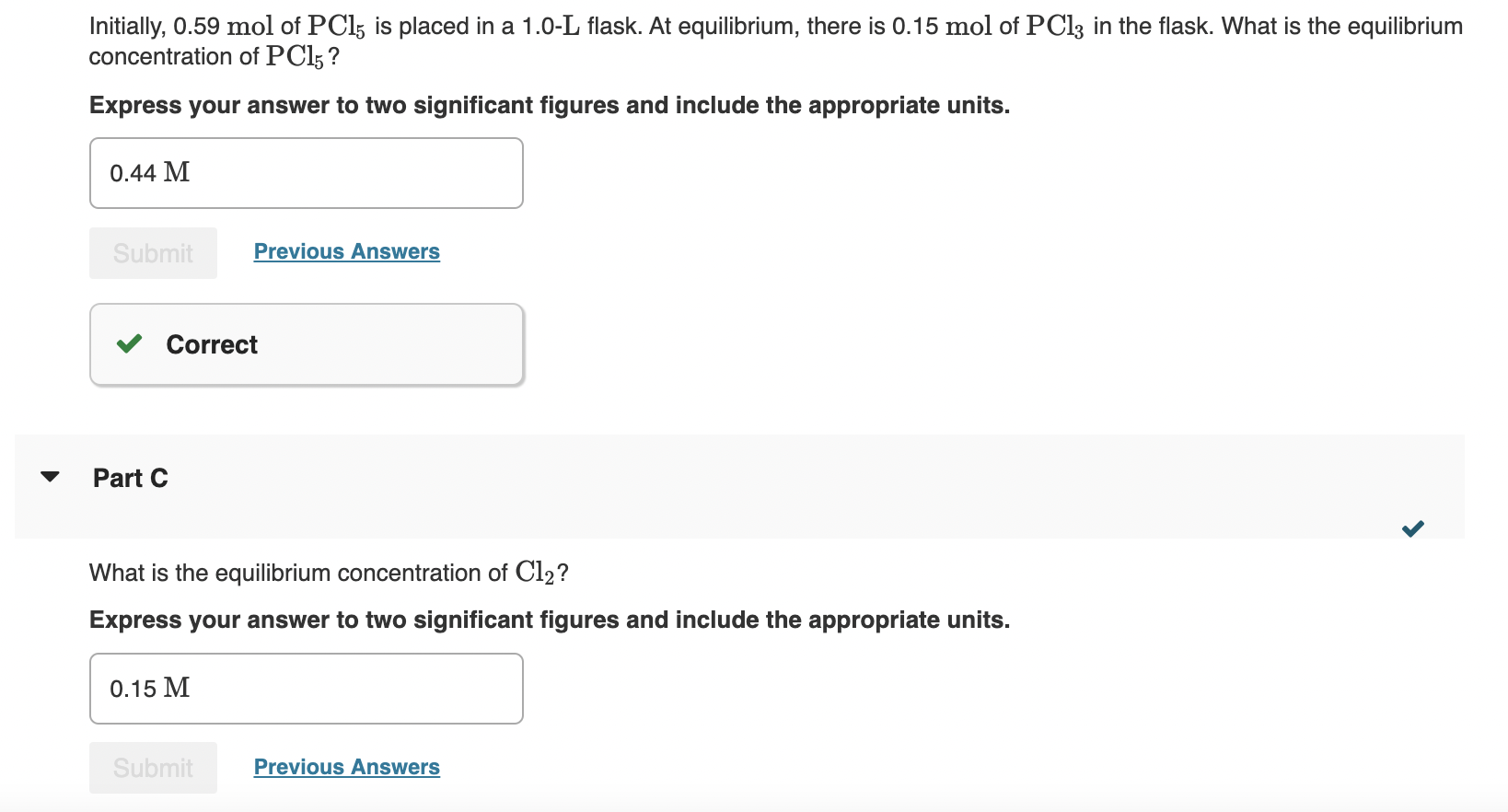Screen dimensions: 1508x812
Task: Open Previous Answers for the Cl2 question
Action: tap(346, 766)
